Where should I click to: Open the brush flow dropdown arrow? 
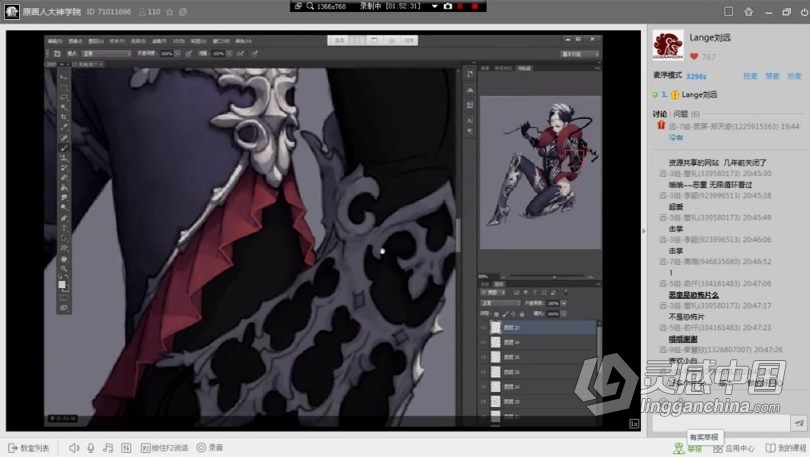[x=229, y=53]
